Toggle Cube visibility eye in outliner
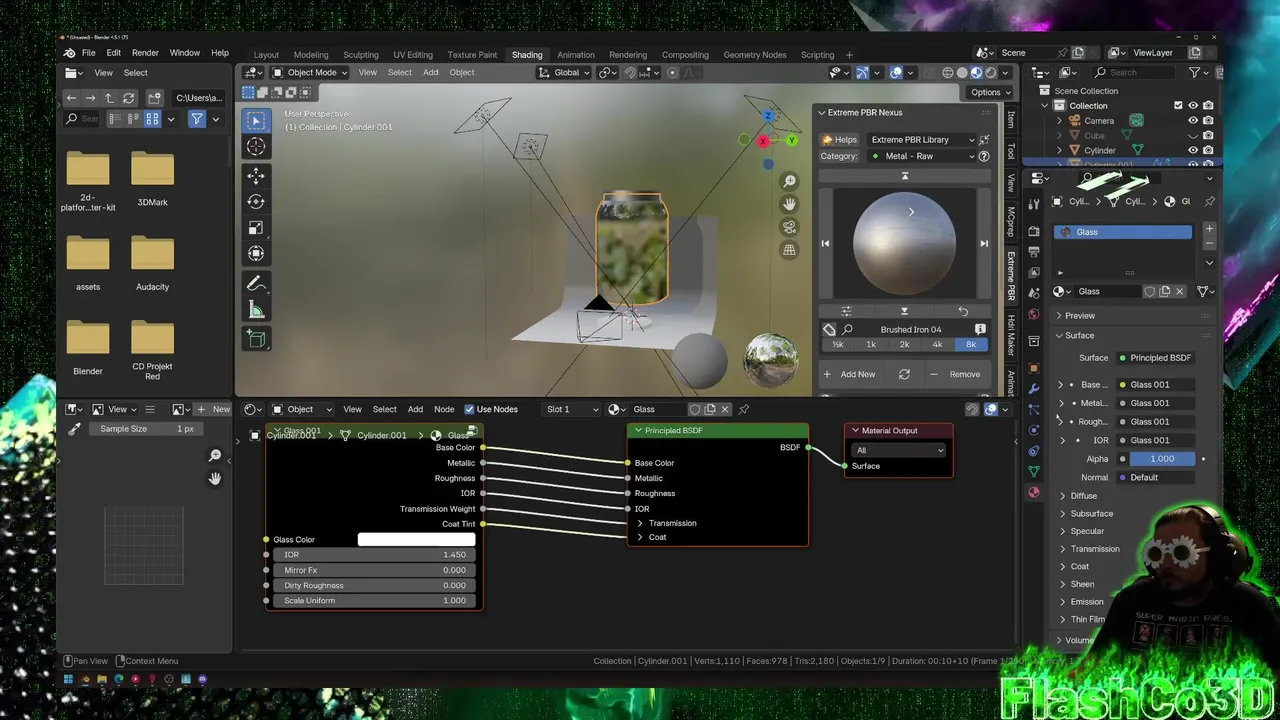The height and width of the screenshot is (720, 1280). point(1193,135)
